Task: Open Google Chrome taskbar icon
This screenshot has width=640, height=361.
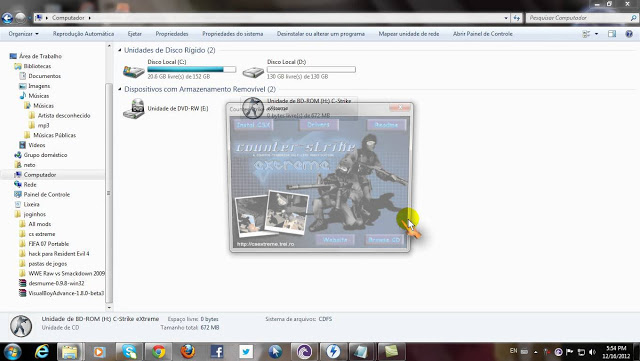Action: (x=158, y=352)
